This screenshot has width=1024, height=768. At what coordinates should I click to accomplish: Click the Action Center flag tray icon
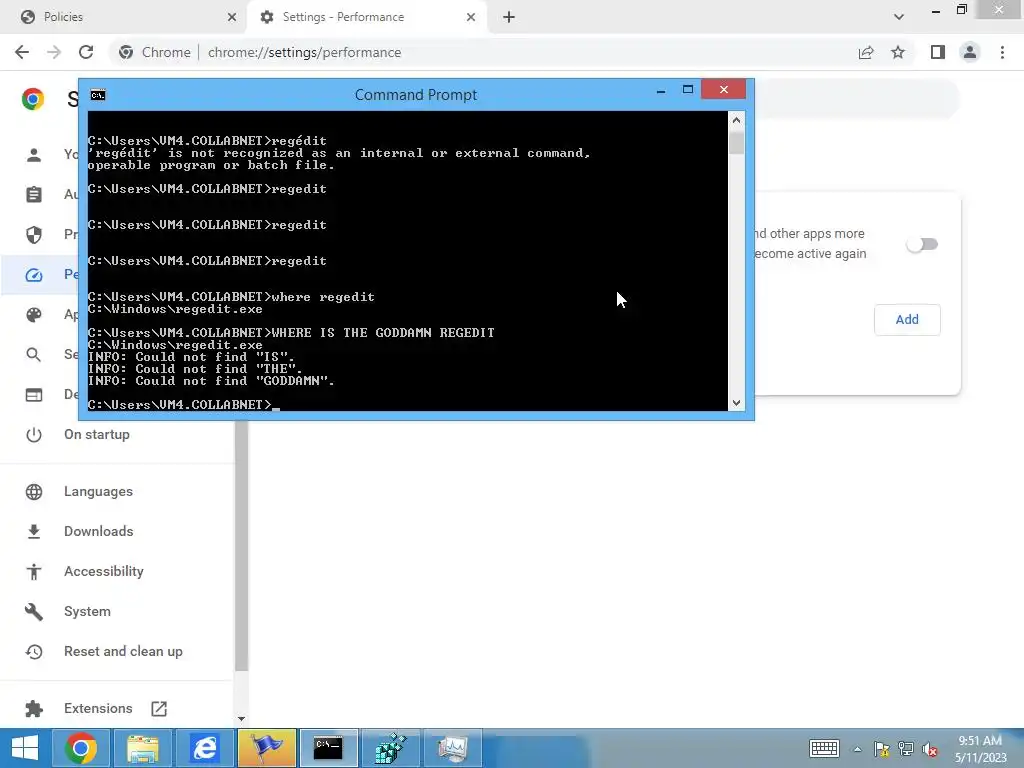(x=882, y=749)
